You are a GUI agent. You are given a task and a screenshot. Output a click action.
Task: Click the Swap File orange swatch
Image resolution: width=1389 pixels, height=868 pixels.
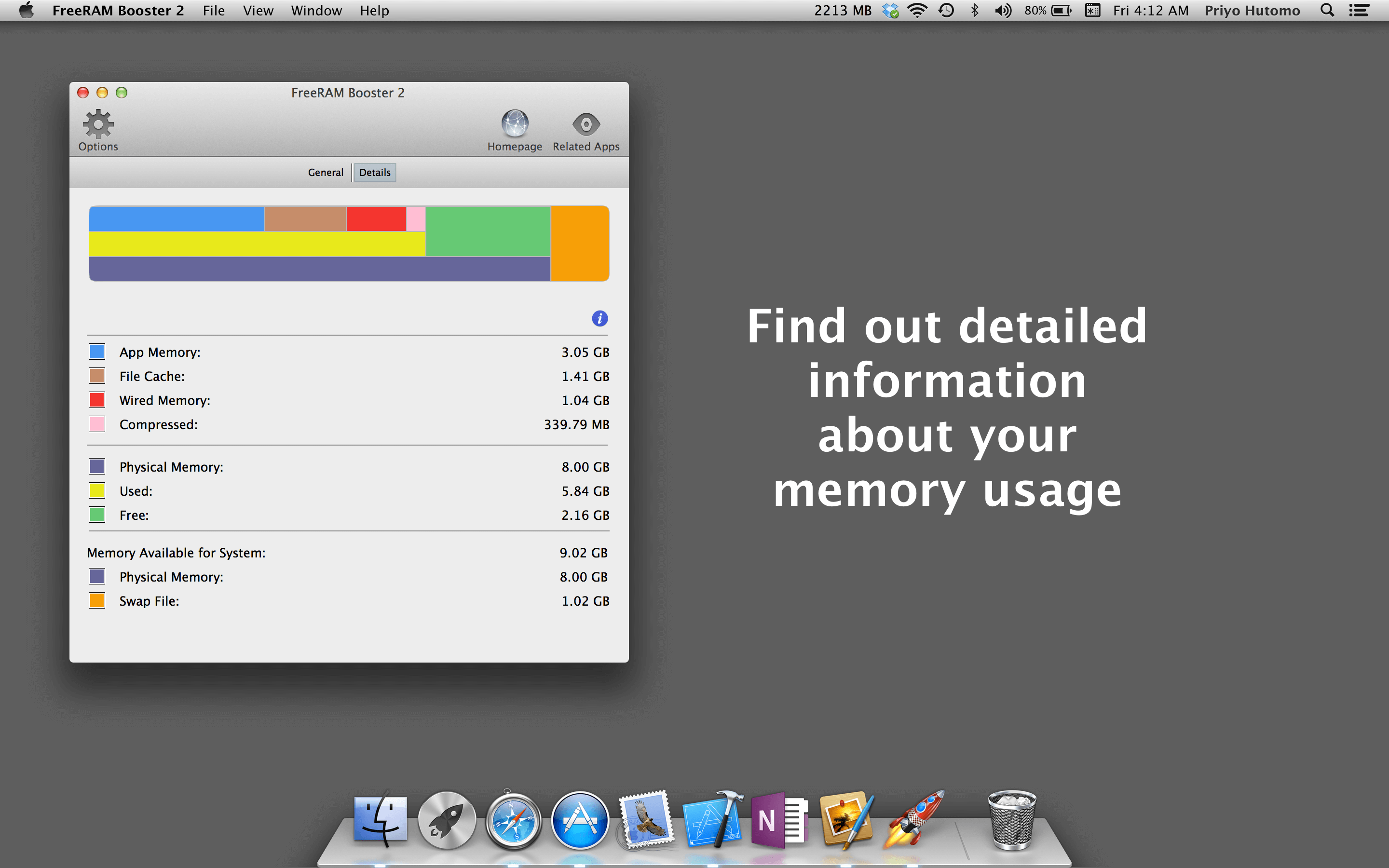click(97, 600)
